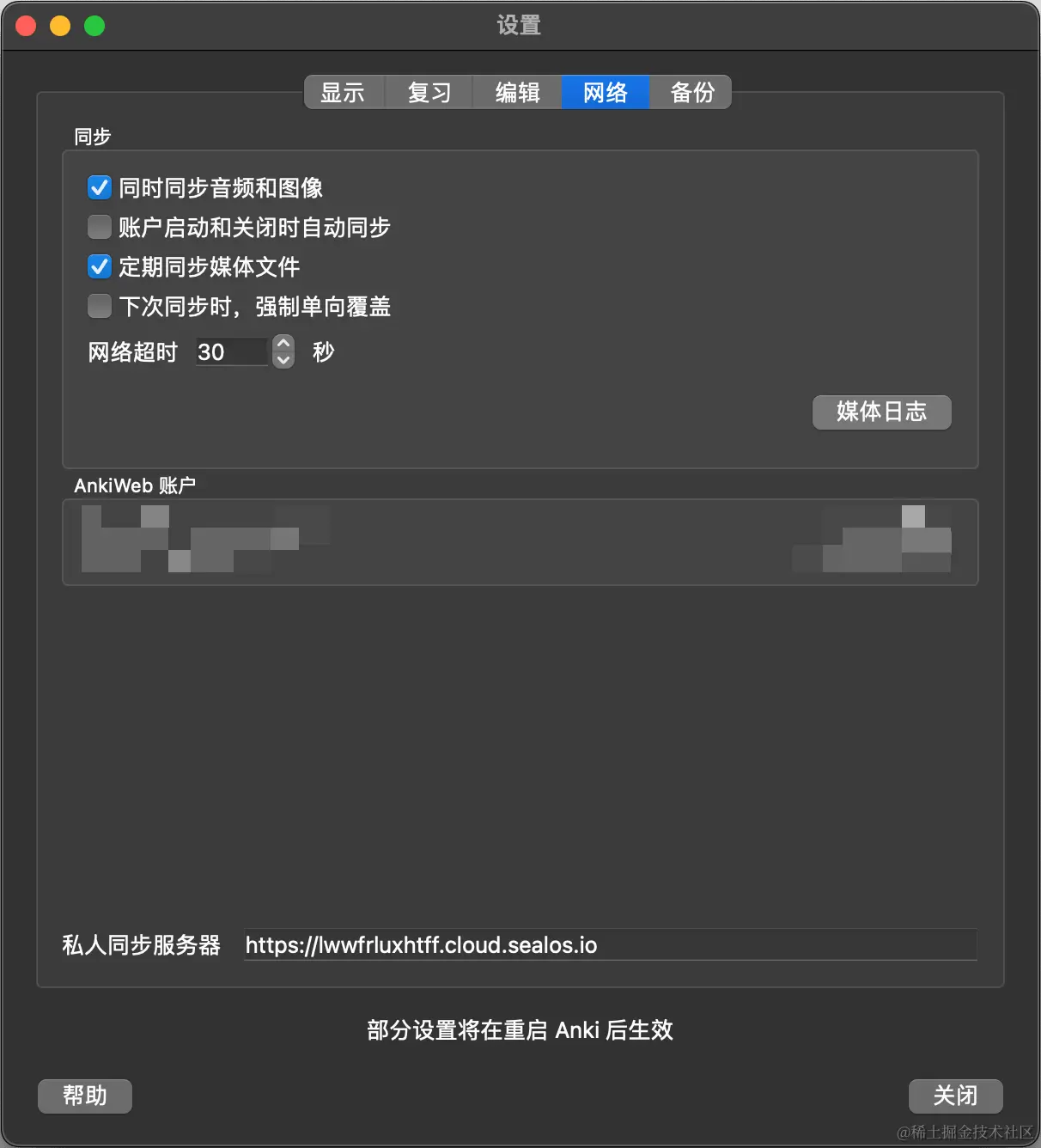Increase network timeout with up arrow
The width and height of the screenshot is (1041, 1148).
point(283,343)
